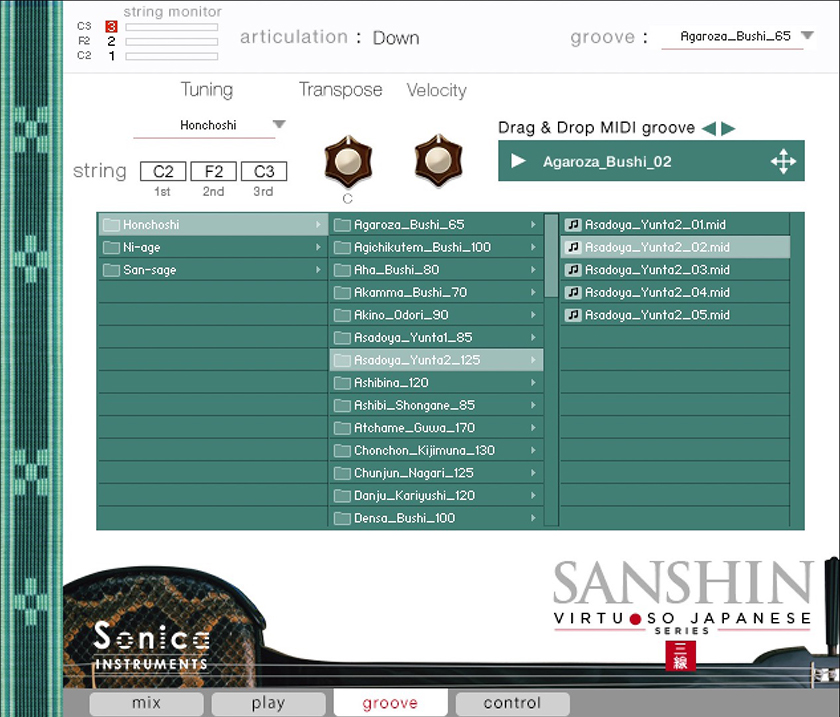This screenshot has height=717, width=840.
Task: Click the 3rd string C3 value box
Action: pyautogui.click(x=264, y=171)
